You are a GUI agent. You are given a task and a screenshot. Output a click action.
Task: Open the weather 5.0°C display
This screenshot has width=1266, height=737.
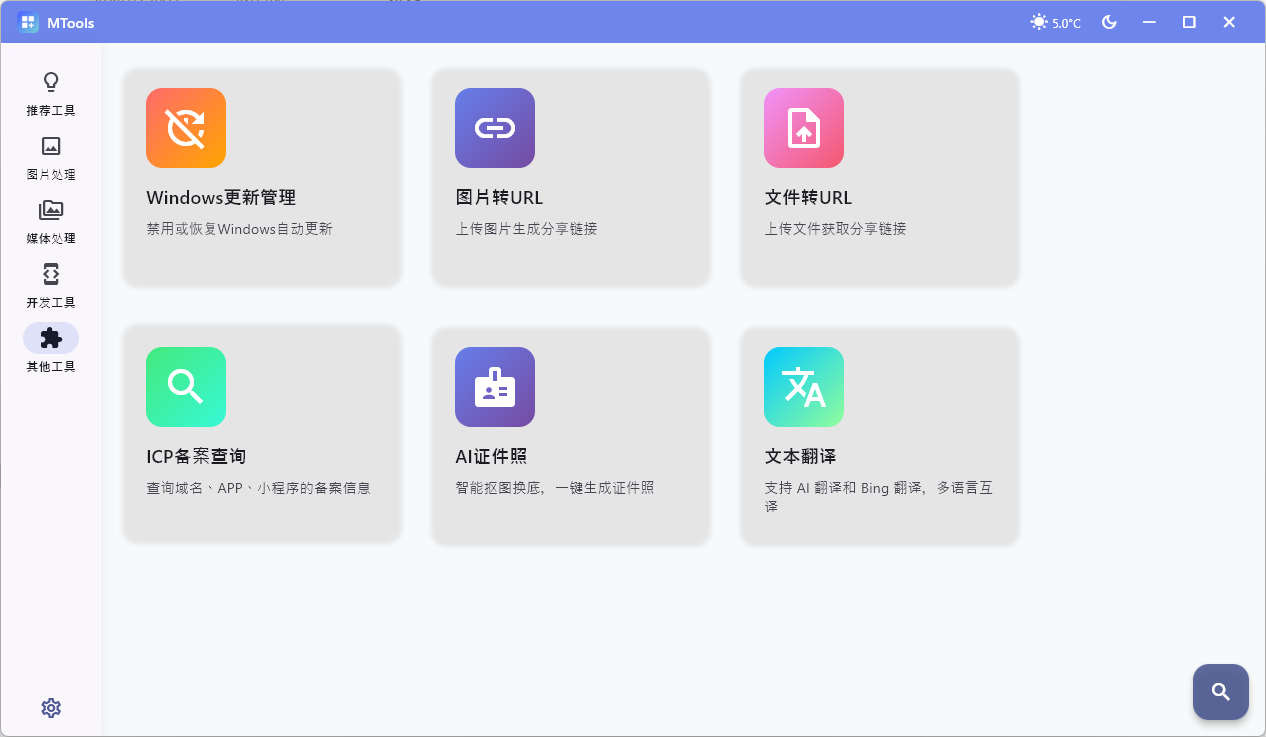pos(1054,21)
